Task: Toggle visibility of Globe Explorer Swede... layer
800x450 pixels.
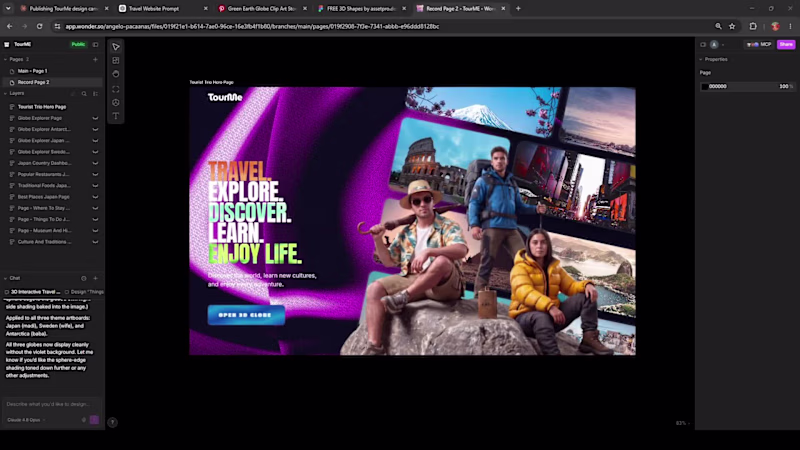Action: [95, 152]
